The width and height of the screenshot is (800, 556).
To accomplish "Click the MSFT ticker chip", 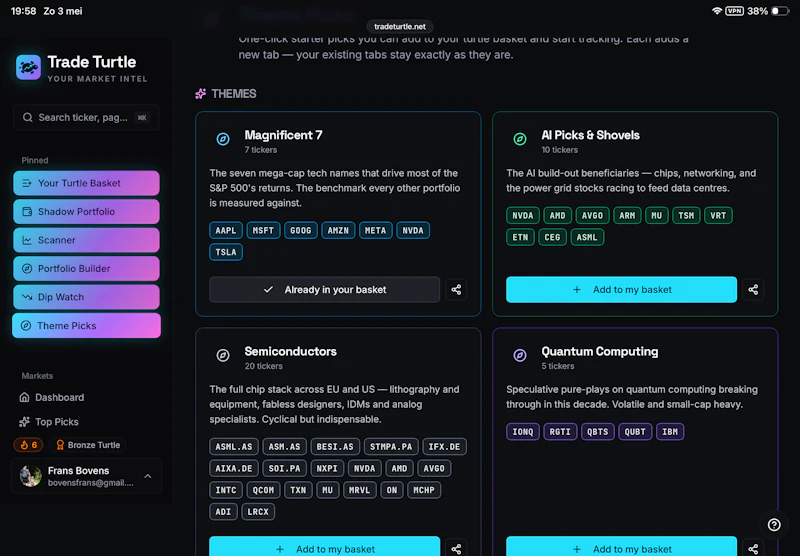I will [x=263, y=231].
